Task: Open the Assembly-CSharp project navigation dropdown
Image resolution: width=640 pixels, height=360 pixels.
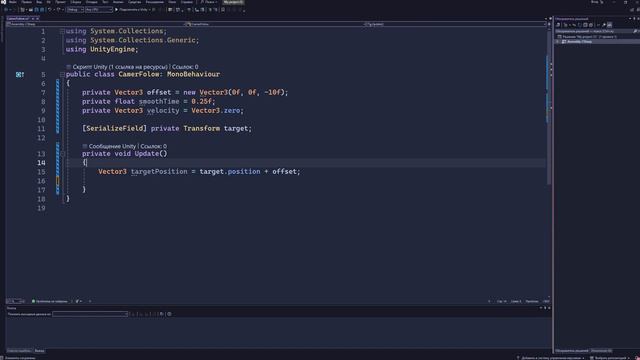Action: pyautogui.click(x=96, y=24)
